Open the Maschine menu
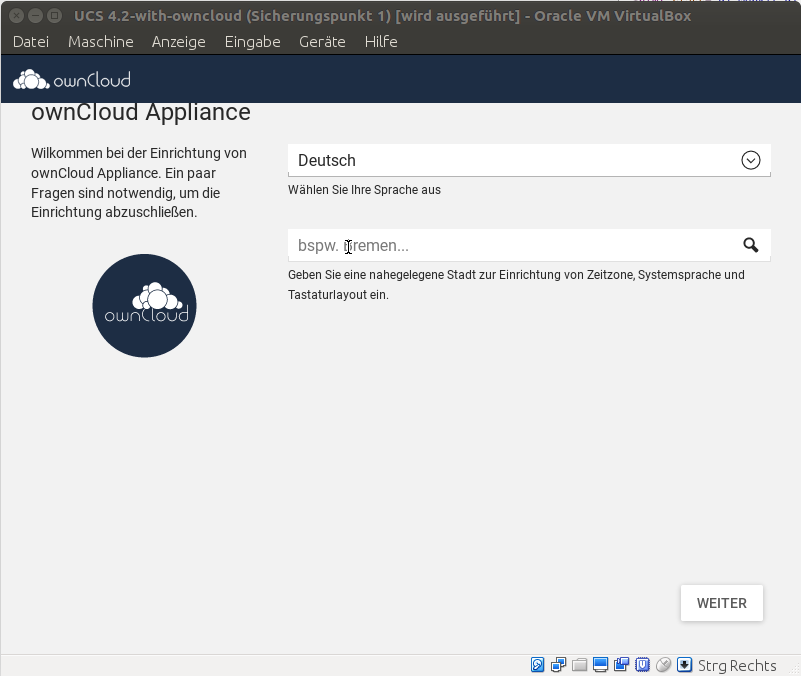 pyautogui.click(x=100, y=41)
